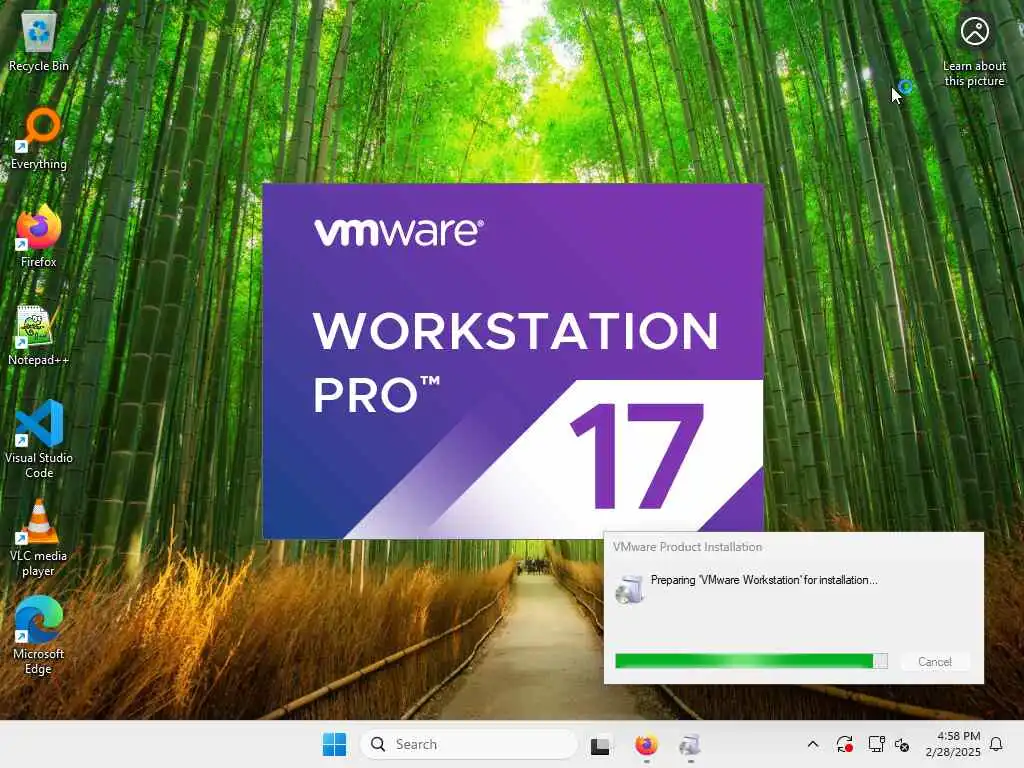Image resolution: width=1024 pixels, height=768 pixels.
Task: Select the Notepad++ desktop shortcut
Action: tap(39, 335)
